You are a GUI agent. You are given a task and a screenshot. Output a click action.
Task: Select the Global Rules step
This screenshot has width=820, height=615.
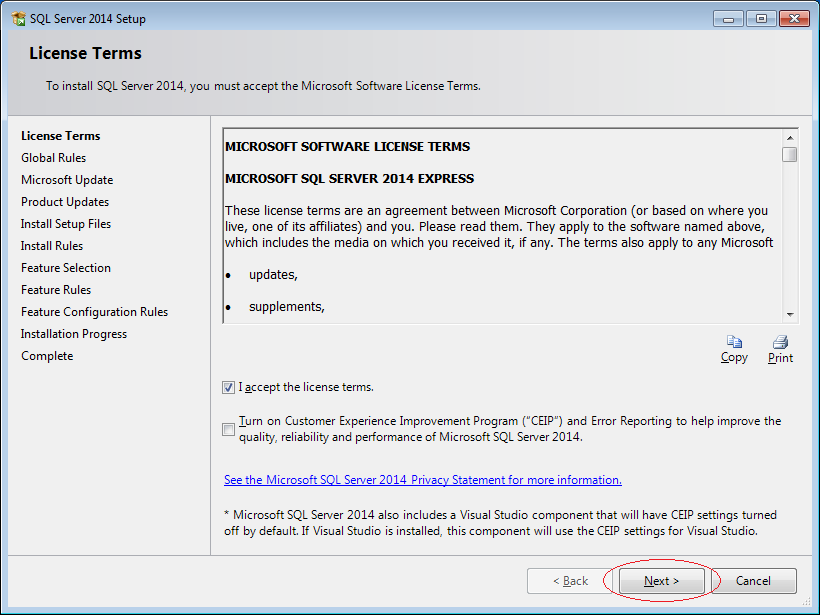(53, 158)
